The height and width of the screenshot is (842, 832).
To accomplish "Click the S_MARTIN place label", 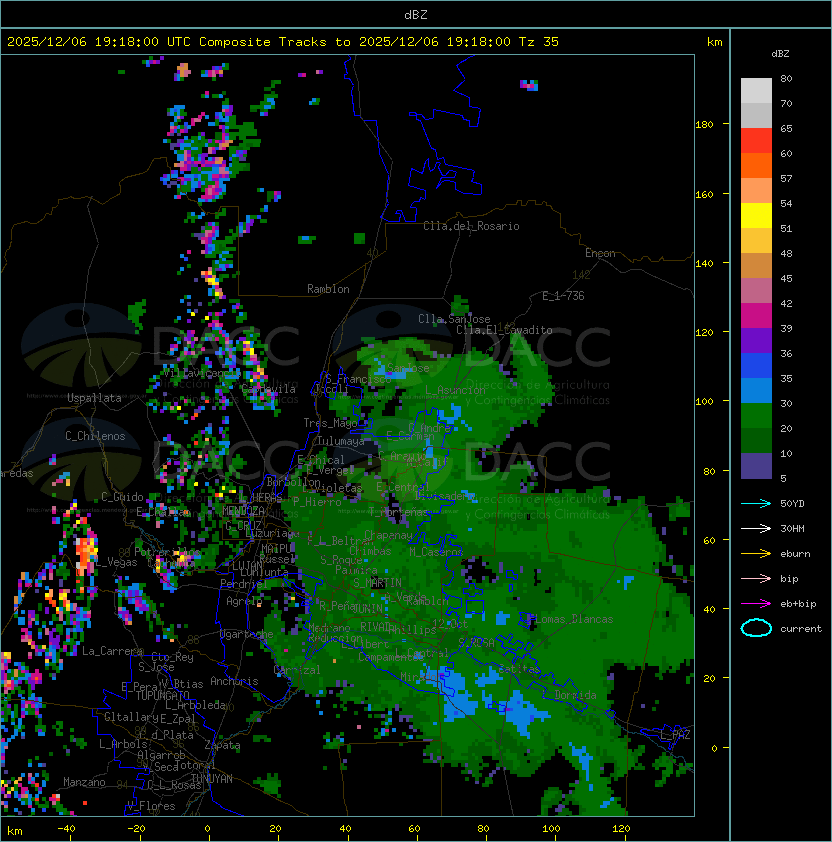I will (x=377, y=583).
